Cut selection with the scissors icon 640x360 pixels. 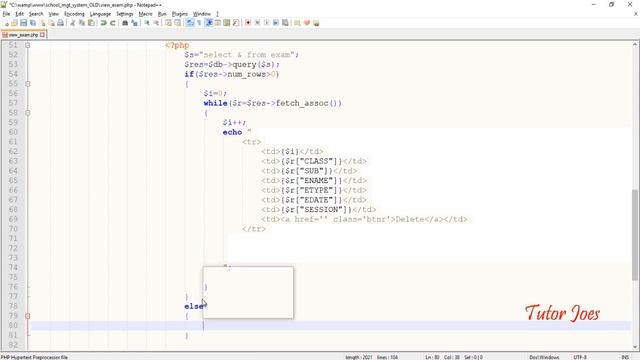tap(72, 23)
